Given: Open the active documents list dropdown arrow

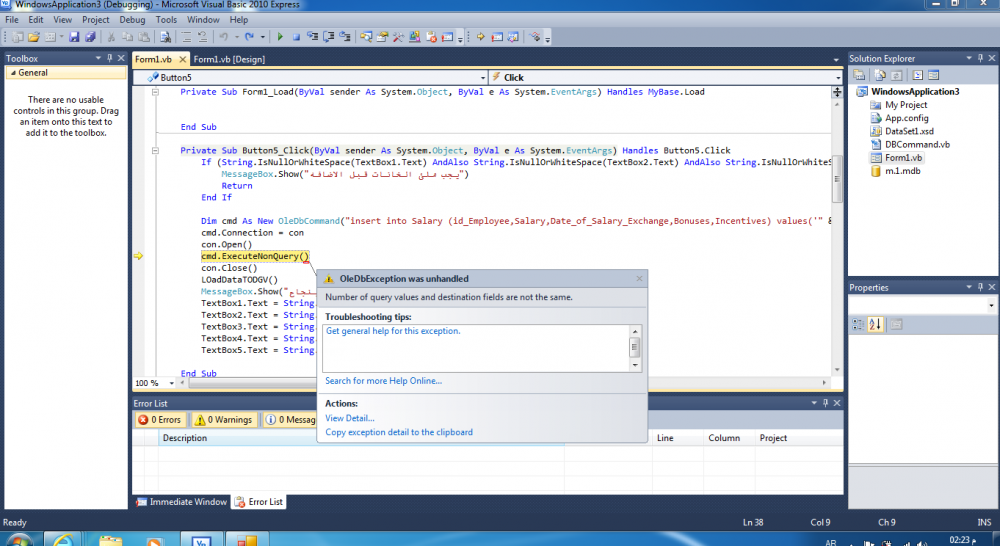Looking at the screenshot, I should point(836,59).
